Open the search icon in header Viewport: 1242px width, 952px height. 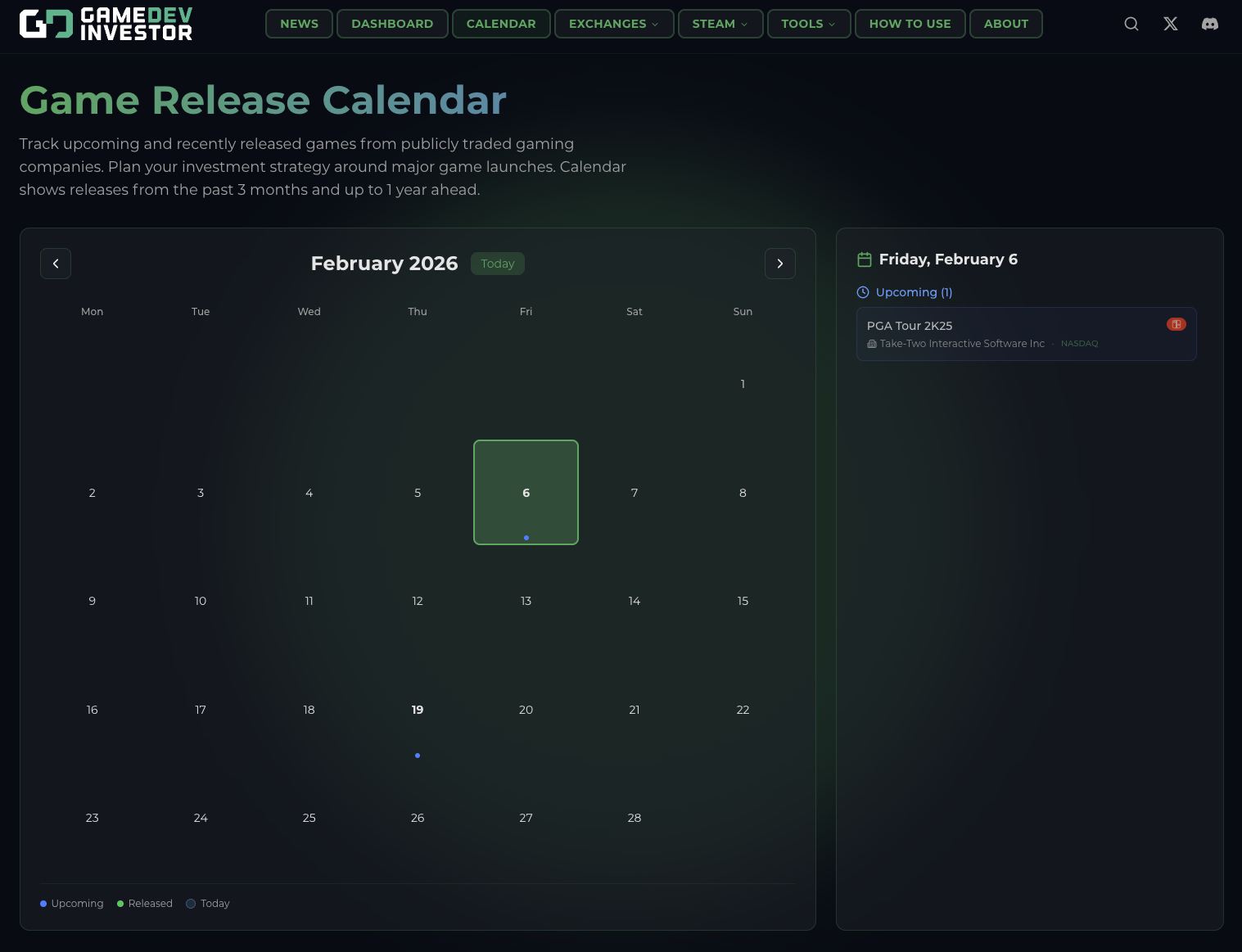[1131, 24]
